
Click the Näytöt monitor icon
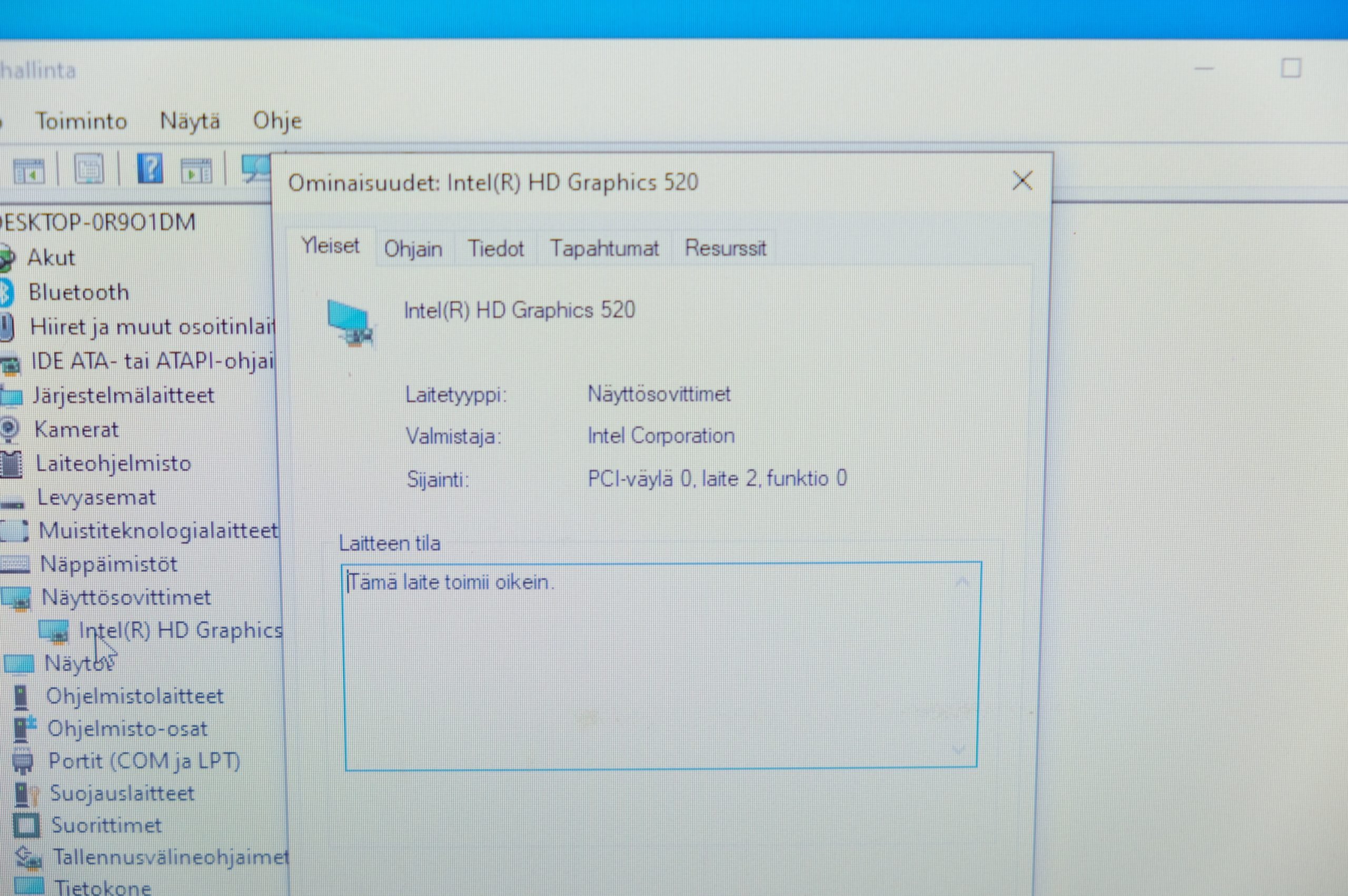click(19, 663)
